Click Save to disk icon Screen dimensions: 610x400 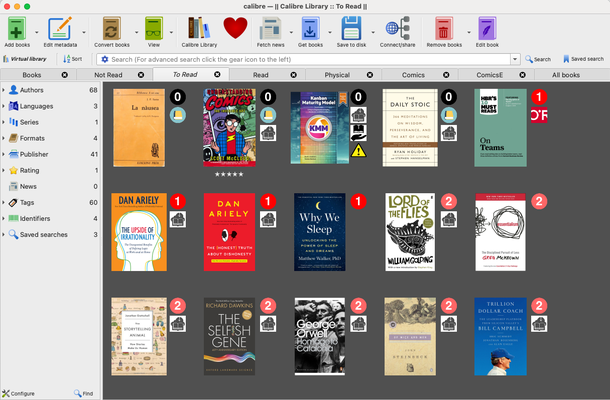pyautogui.click(x=351, y=28)
